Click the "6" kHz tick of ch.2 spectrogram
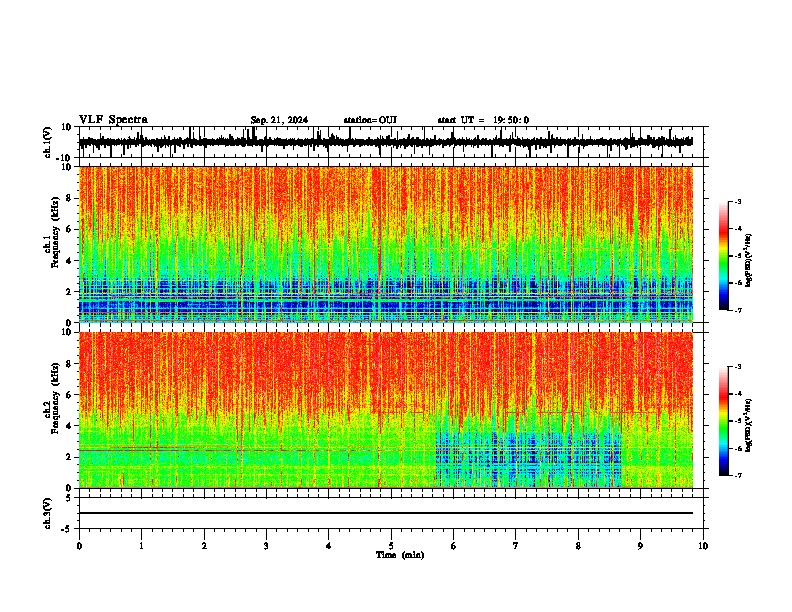The height and width of the screenshot is (612, 792). coord(70,395)
